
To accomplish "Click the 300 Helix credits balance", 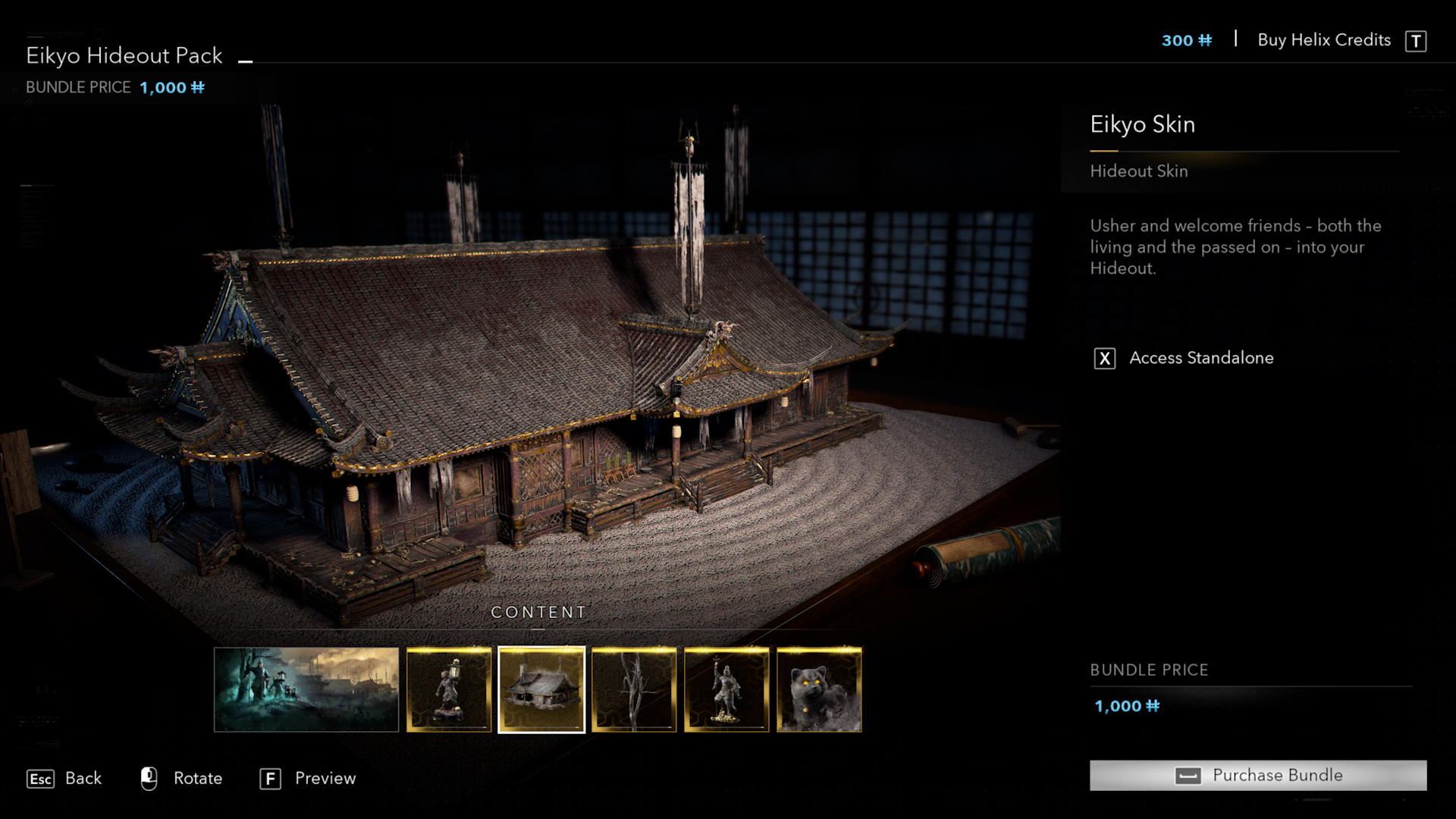I will (1187, 40).
